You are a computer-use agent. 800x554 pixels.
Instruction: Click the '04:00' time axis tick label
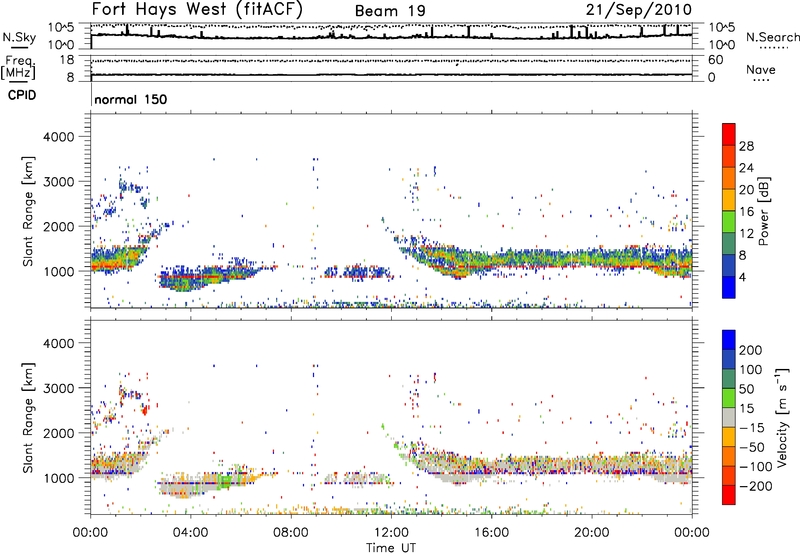[190, 533]
